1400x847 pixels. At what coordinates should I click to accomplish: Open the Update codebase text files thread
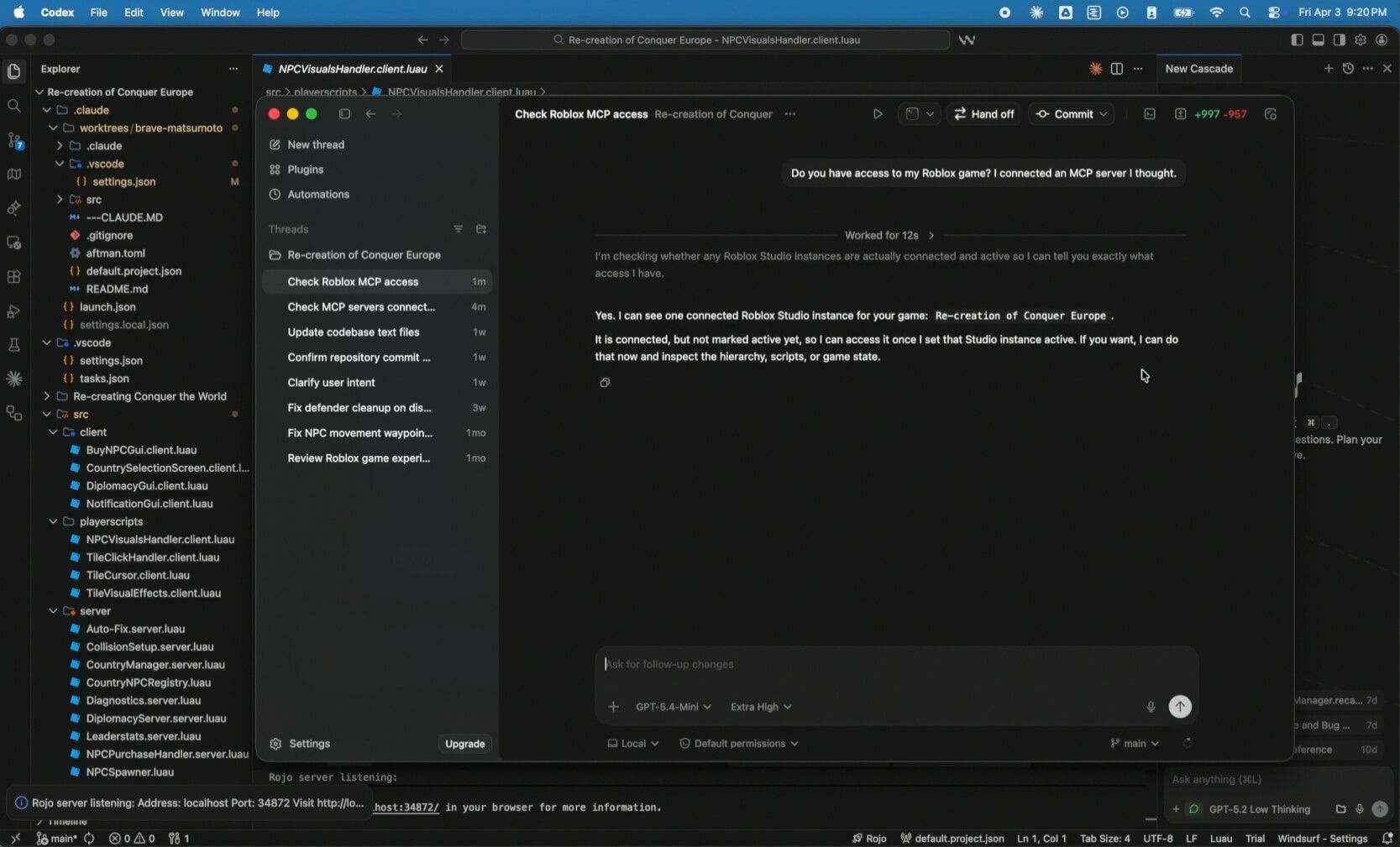[x=377, y=332]
